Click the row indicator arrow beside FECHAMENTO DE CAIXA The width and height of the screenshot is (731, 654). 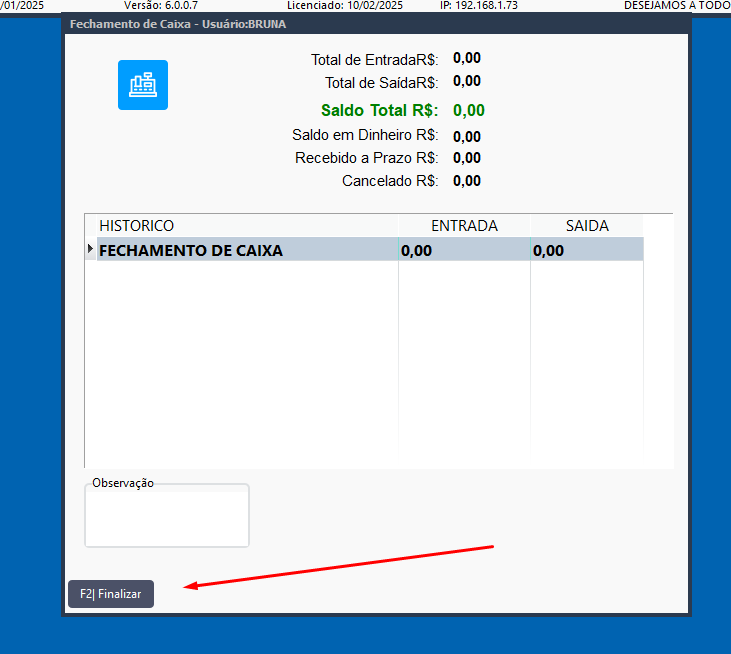click(x=90, y=249)
